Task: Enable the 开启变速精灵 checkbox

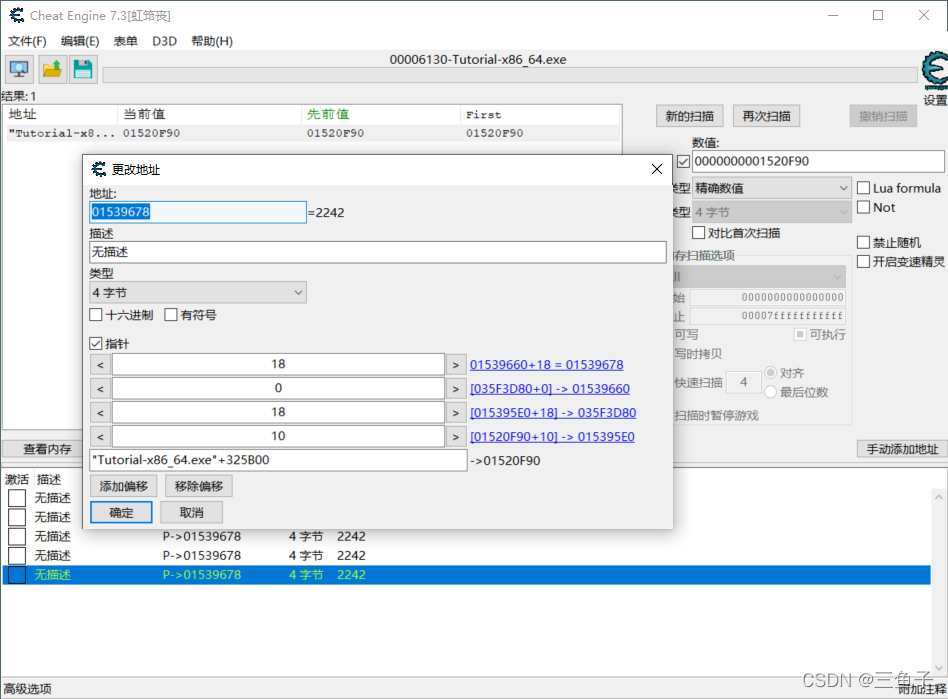Action: (863, 261)
